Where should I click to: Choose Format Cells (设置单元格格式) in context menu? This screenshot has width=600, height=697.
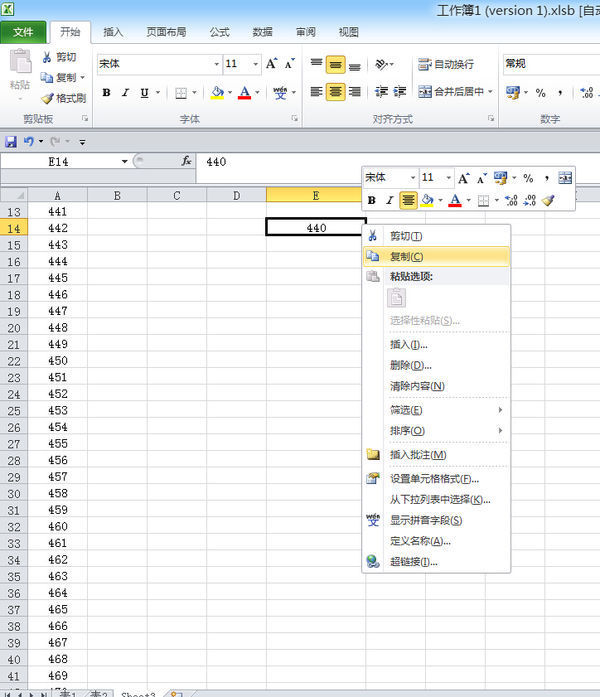click(x=436, y=478)
